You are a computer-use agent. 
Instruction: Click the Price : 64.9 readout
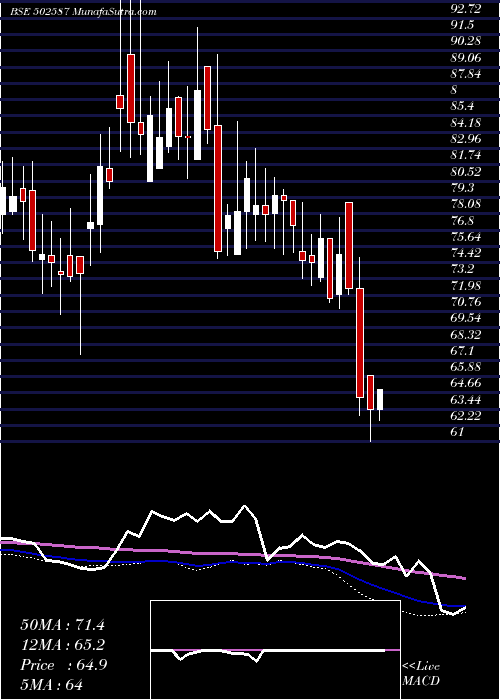pyautogui.click(x=63, y=665)
